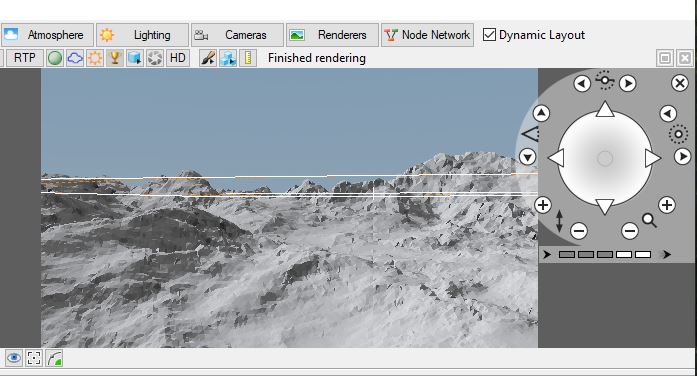Image resolution: width=697 pixels, height=376 pixels.
Task: Open the Atmosphere tab
Action: coord(47,35)
